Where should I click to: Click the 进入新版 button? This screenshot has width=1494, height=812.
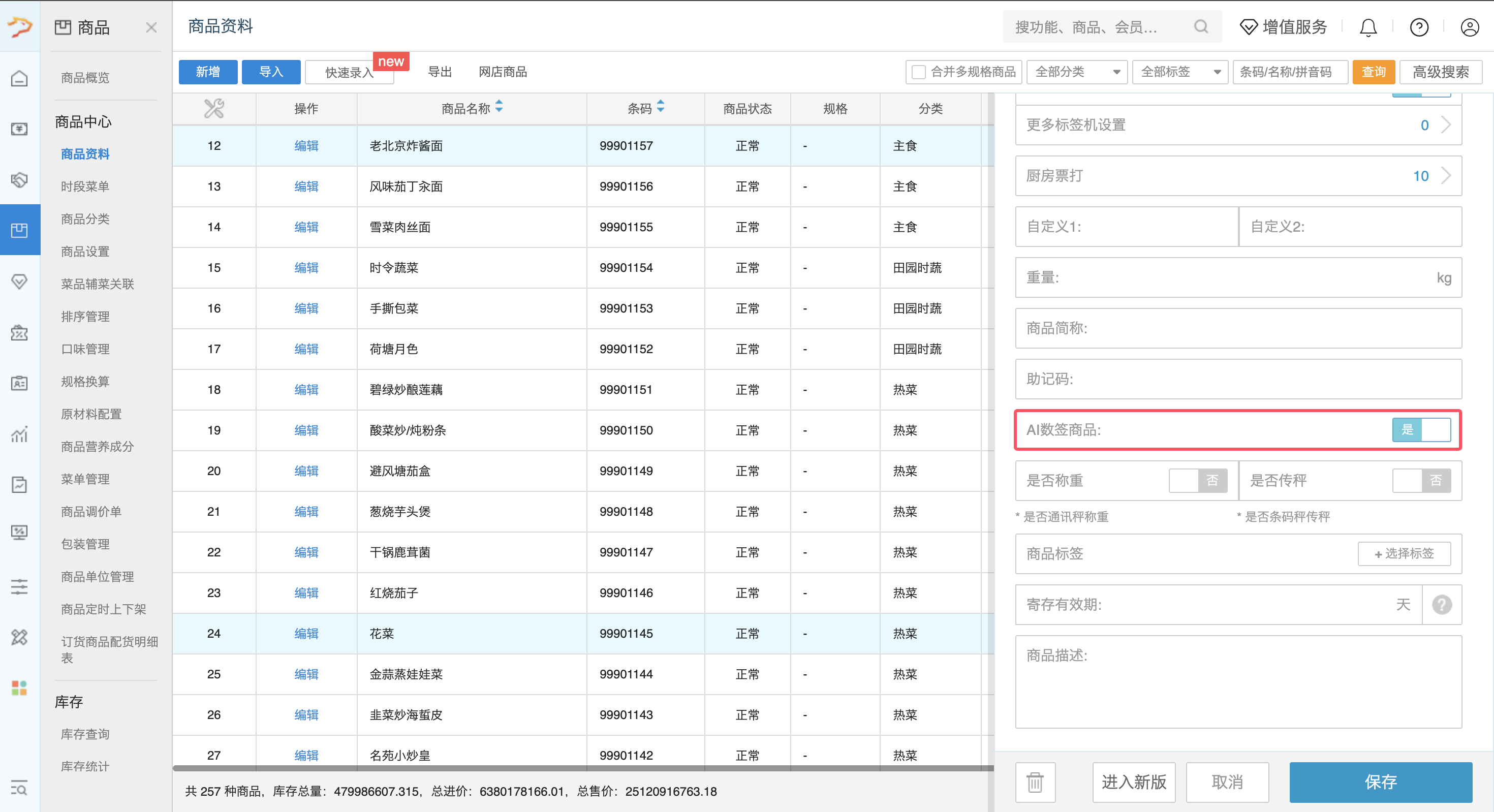point(1134,782)
